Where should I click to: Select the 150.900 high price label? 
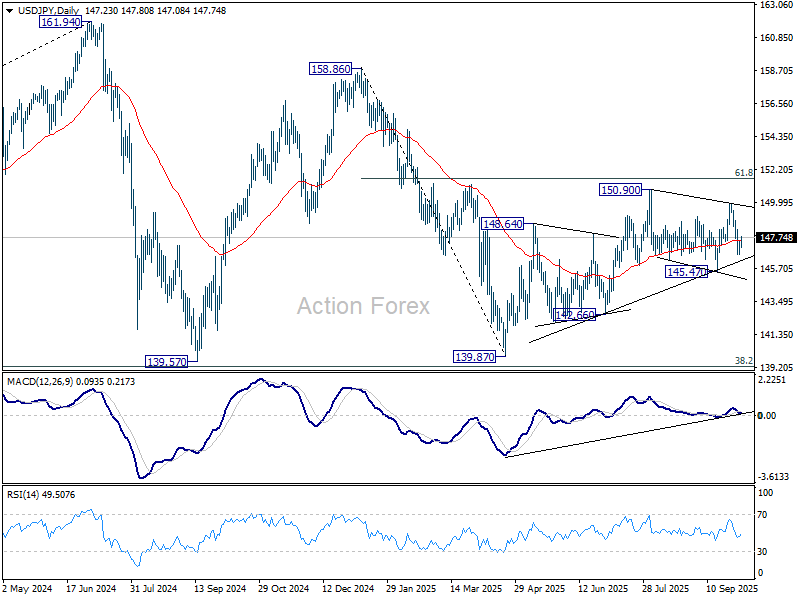pos(620,190)
